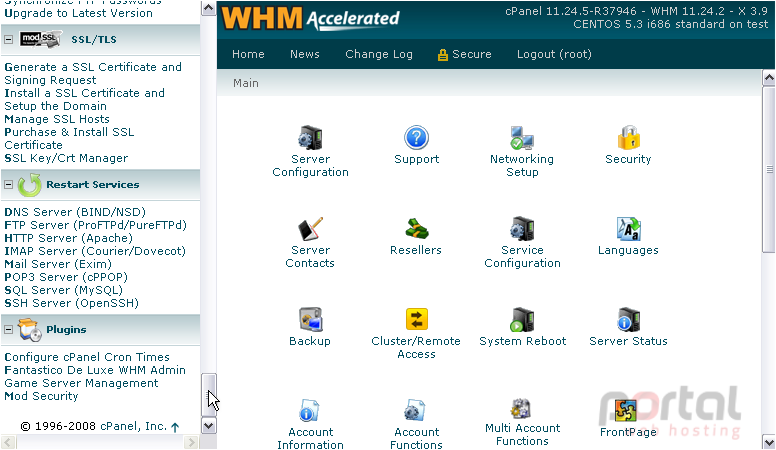
Task: Open SSL Key/Crt Manager link
Action: 66,158
